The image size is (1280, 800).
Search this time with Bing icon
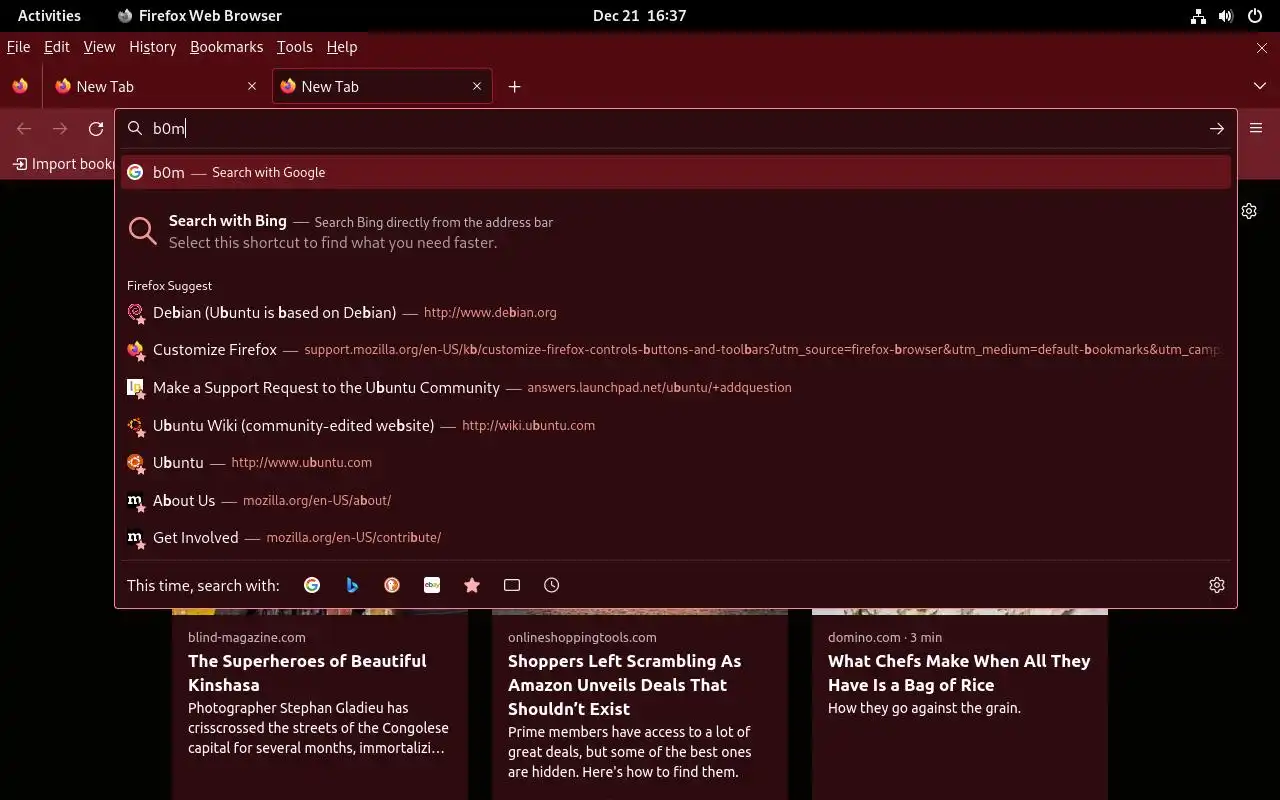352,585
